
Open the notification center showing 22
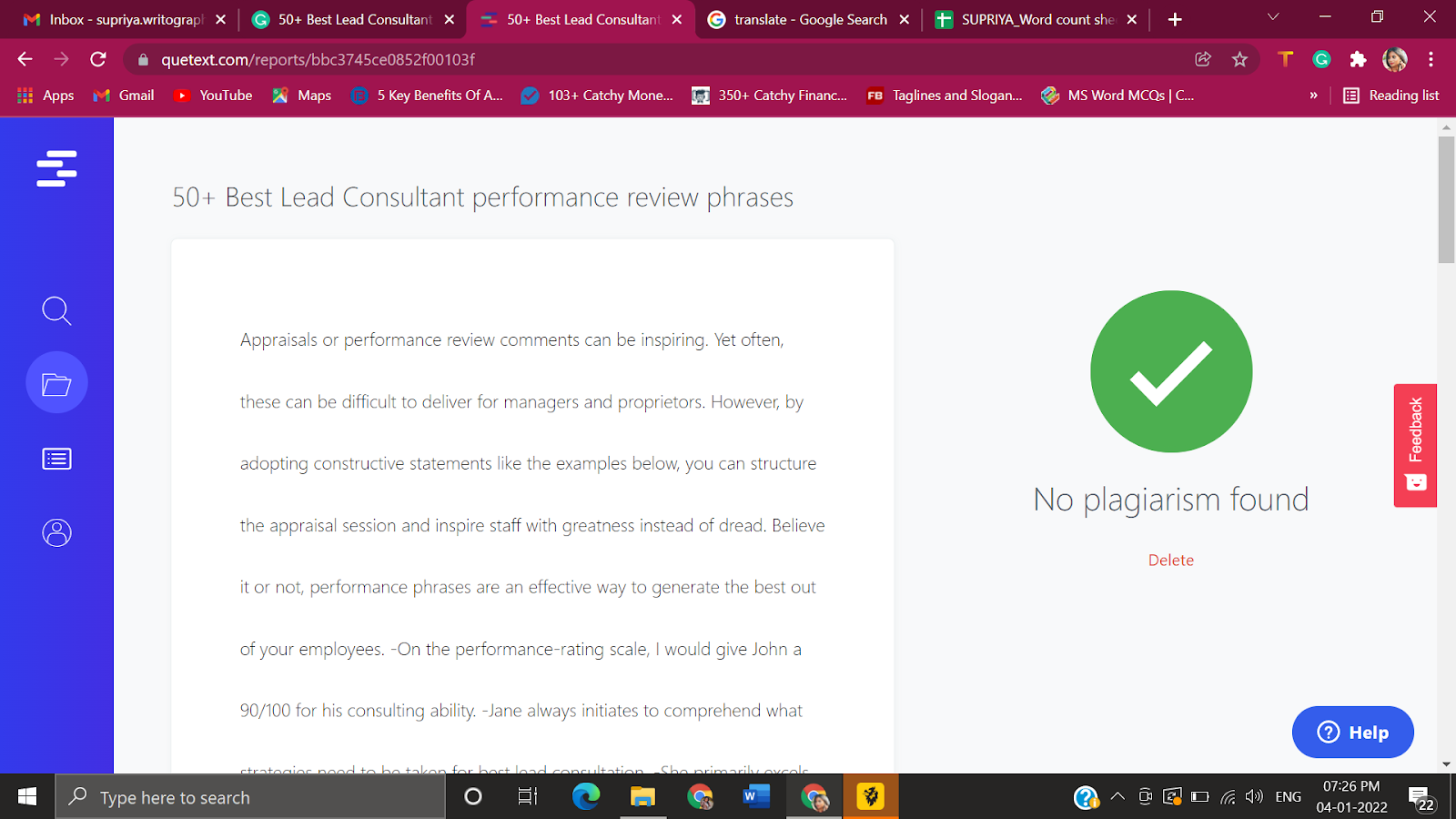1421,798
